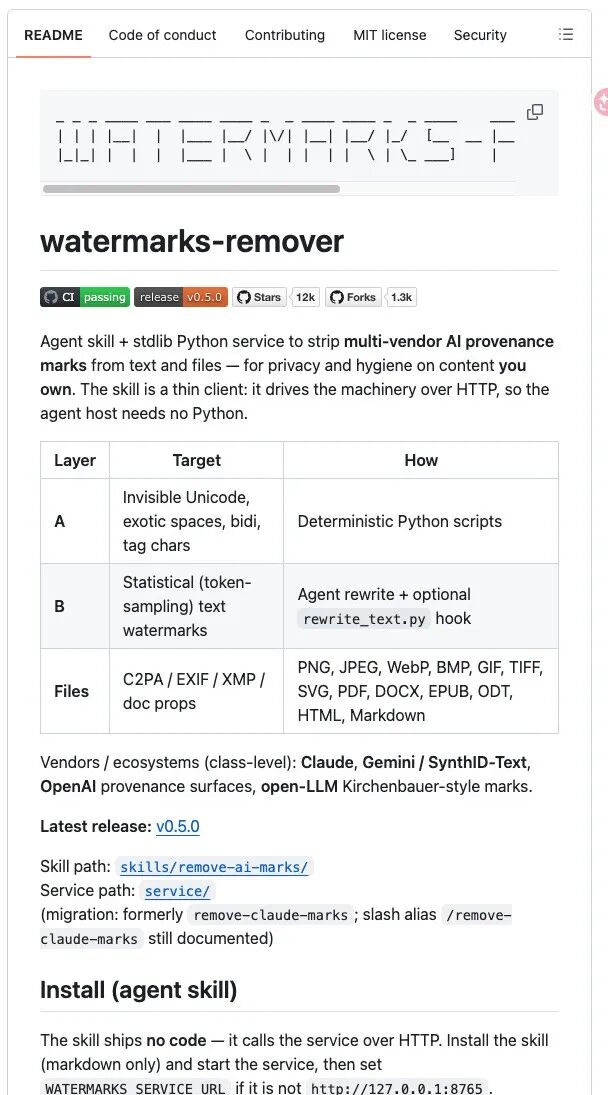Click the CI passing badge
The height and width of the screenshot is (1095, 608).
tap(85, 297)
